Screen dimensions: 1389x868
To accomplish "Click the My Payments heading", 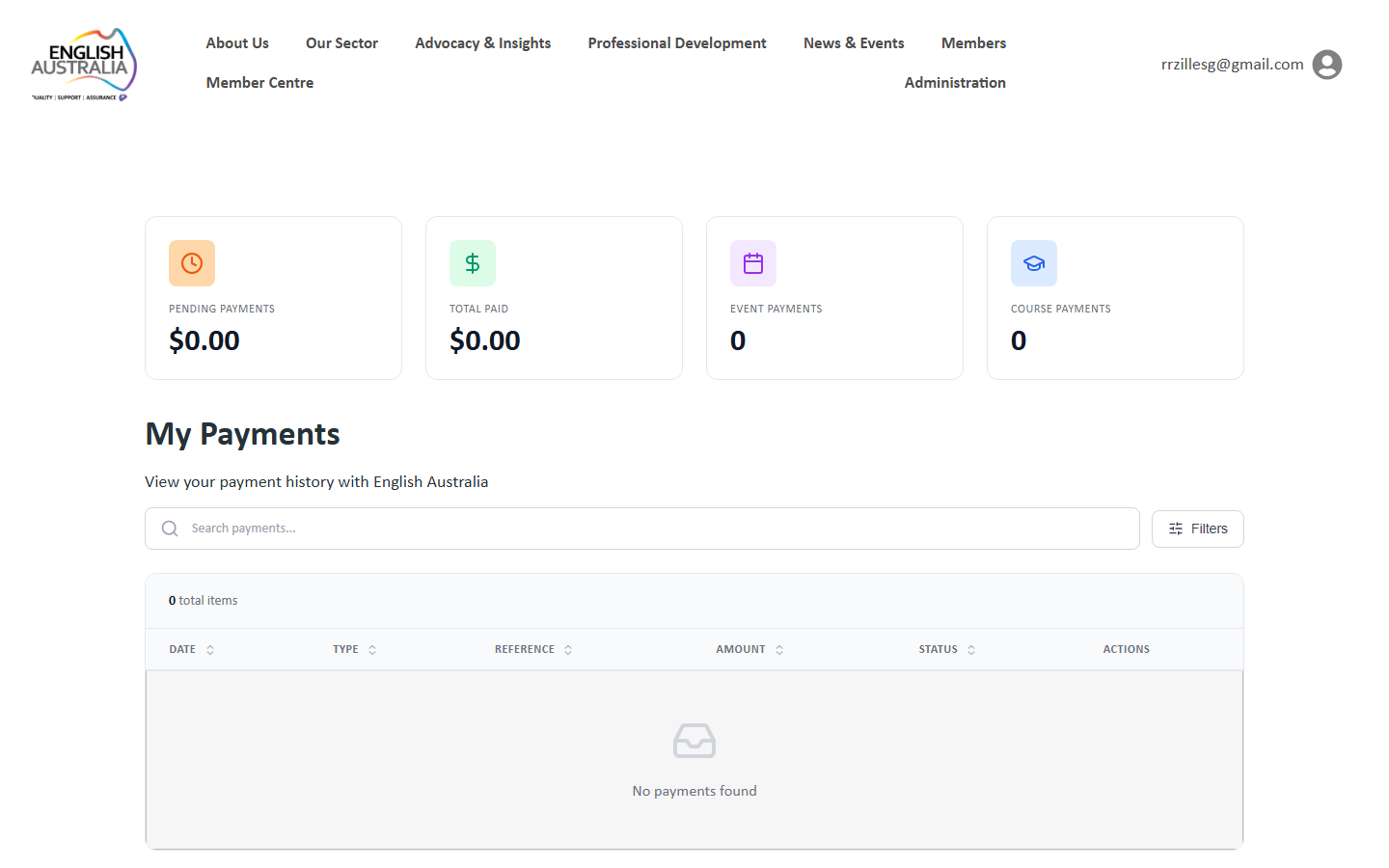I will tap(242, 435).
